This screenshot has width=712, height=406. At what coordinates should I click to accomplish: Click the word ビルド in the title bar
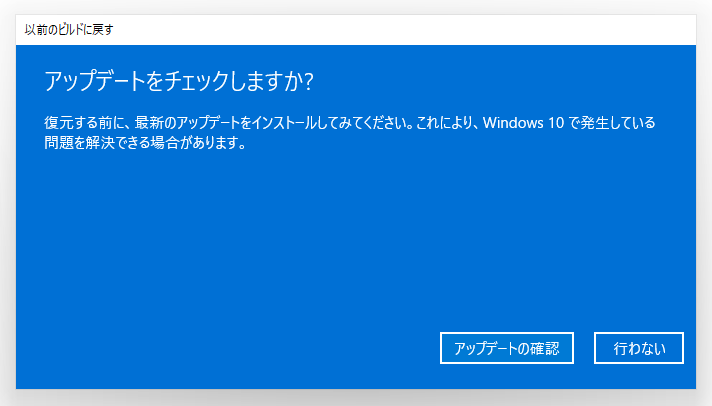pos(71,30)
